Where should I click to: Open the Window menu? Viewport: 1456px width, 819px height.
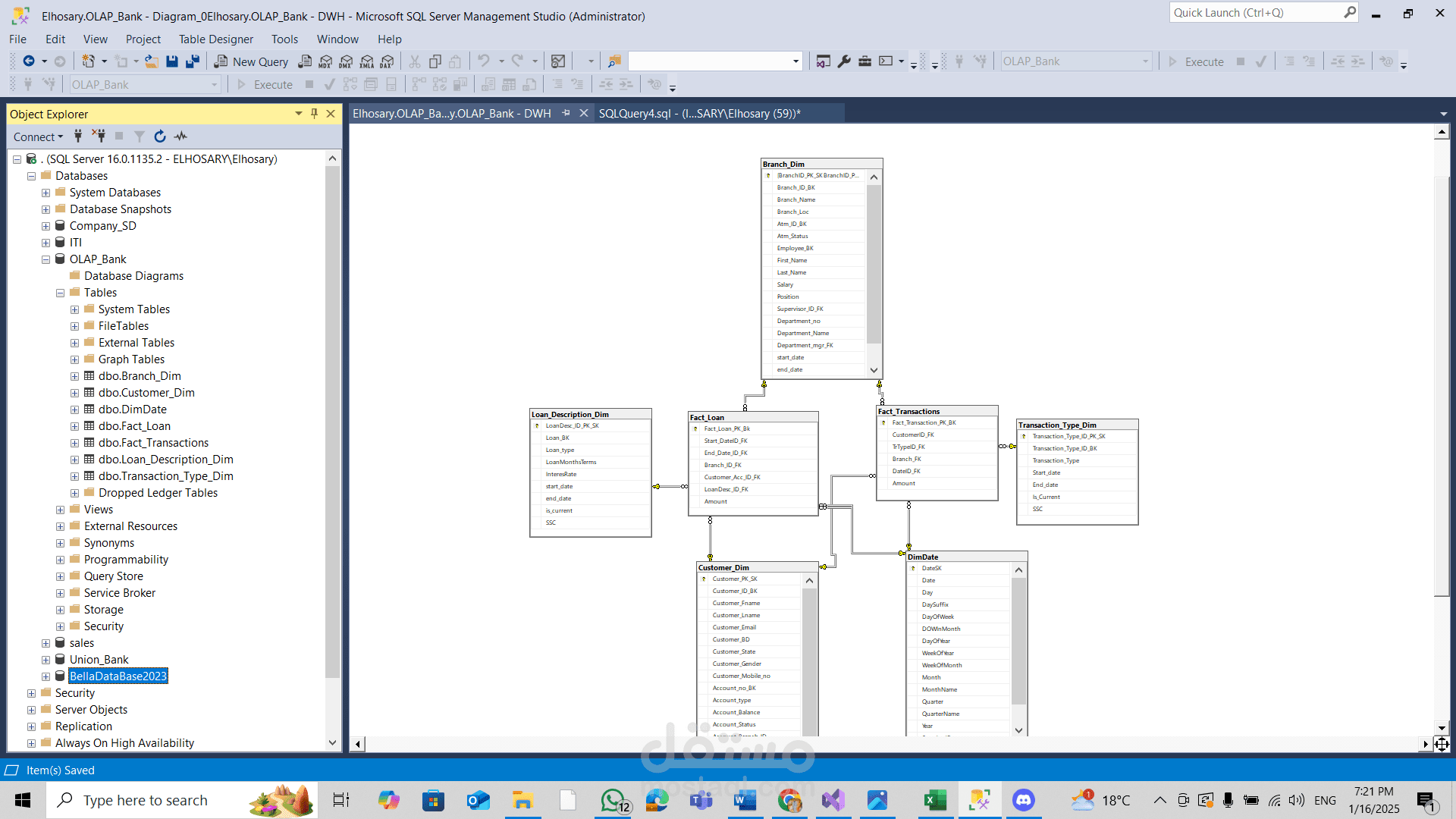click(337, 39)
